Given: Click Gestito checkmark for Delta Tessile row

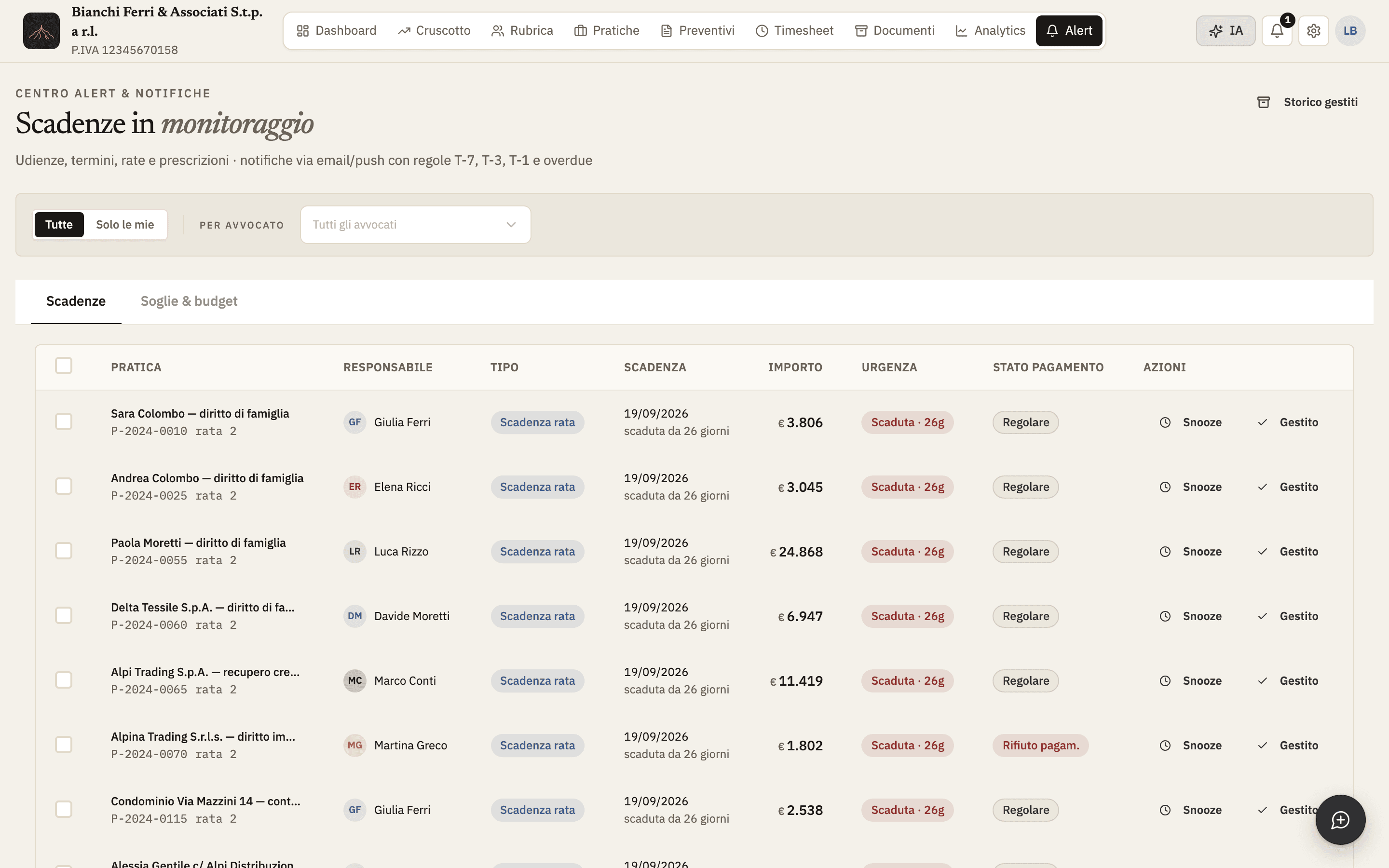Looking at the screenshot, I should [1263, 617].
